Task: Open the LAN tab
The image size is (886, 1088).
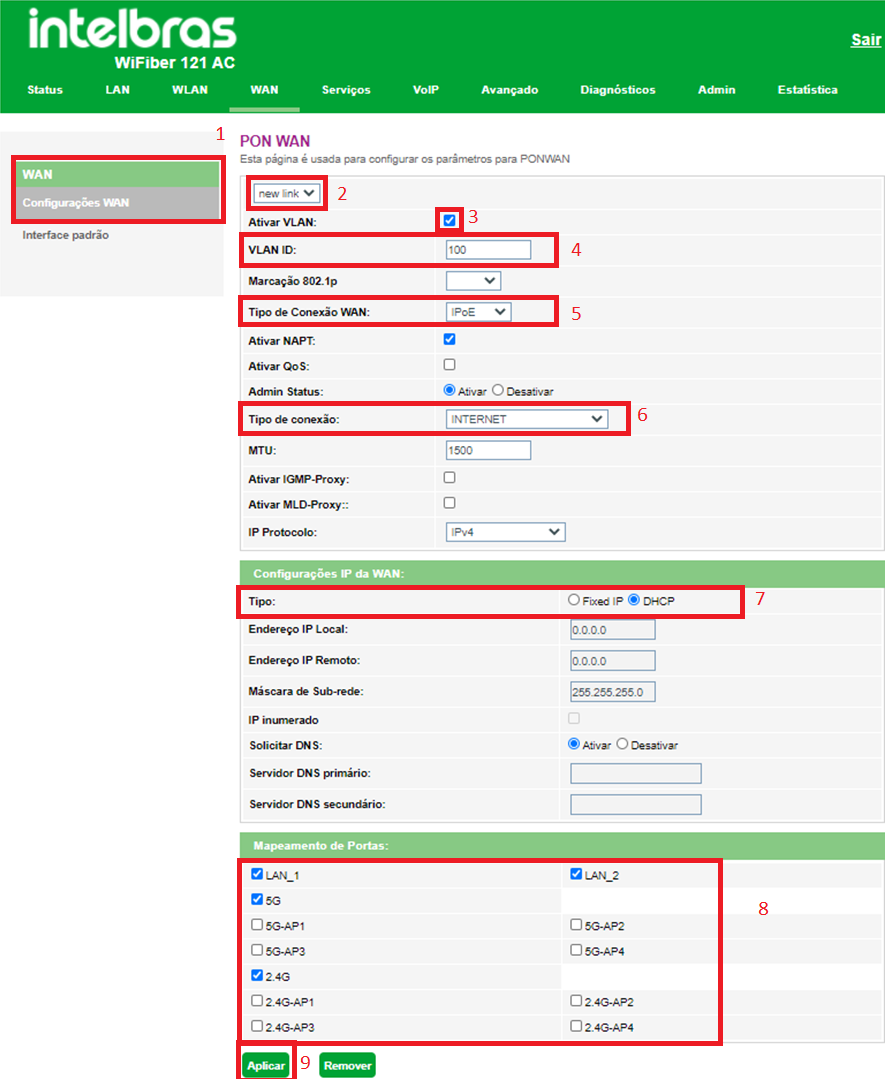Action: pos(117,90)
